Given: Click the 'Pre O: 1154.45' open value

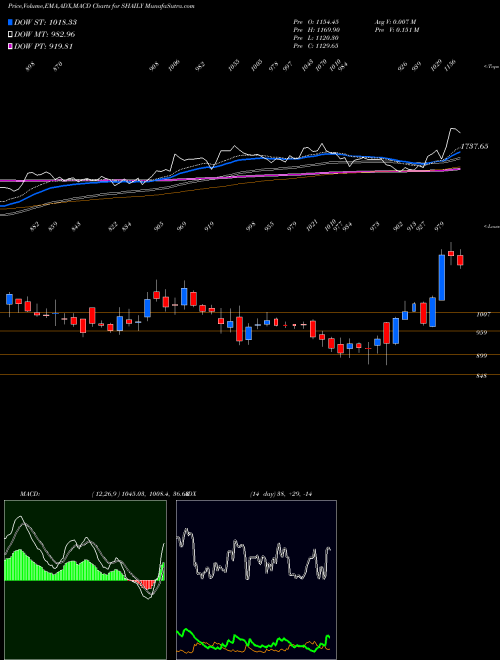Looking at the screenshot, I should pyautogui.click(x=316, y=21).
